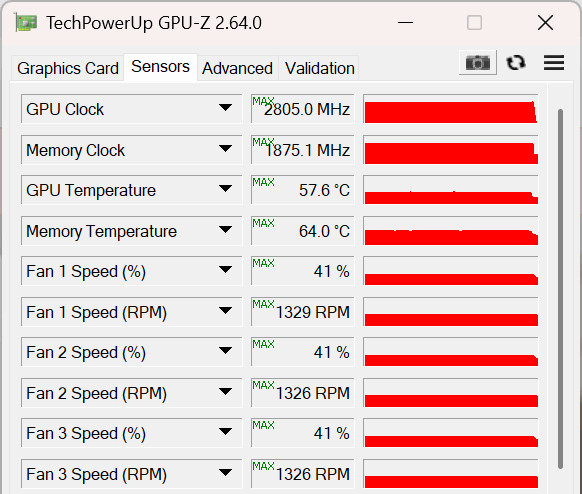Open the Advanced tab
The height and width of the screenshot is (494, 582).
pos(238,68)
